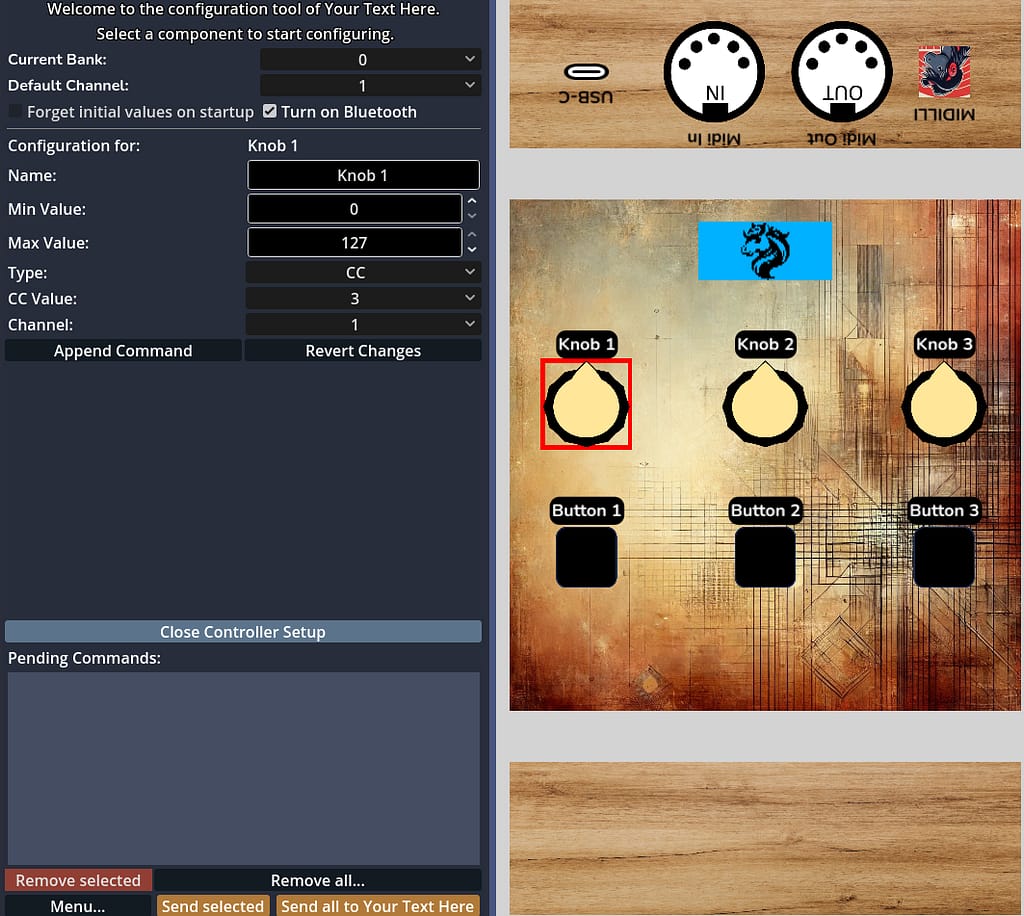Open the CC Value dropdown
The height and width of the screenshot is (916, 1024).
point(363,299)
